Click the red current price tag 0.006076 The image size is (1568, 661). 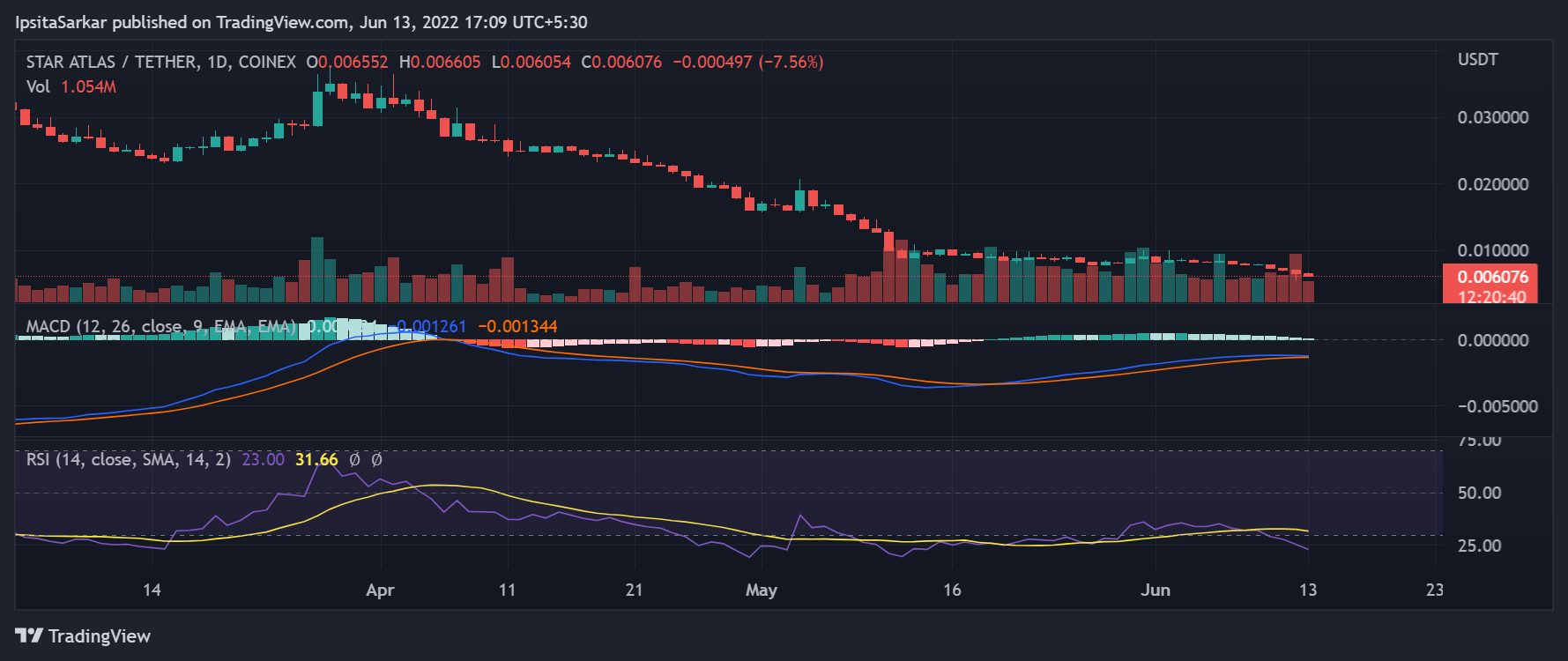[x=1492, y=277]
